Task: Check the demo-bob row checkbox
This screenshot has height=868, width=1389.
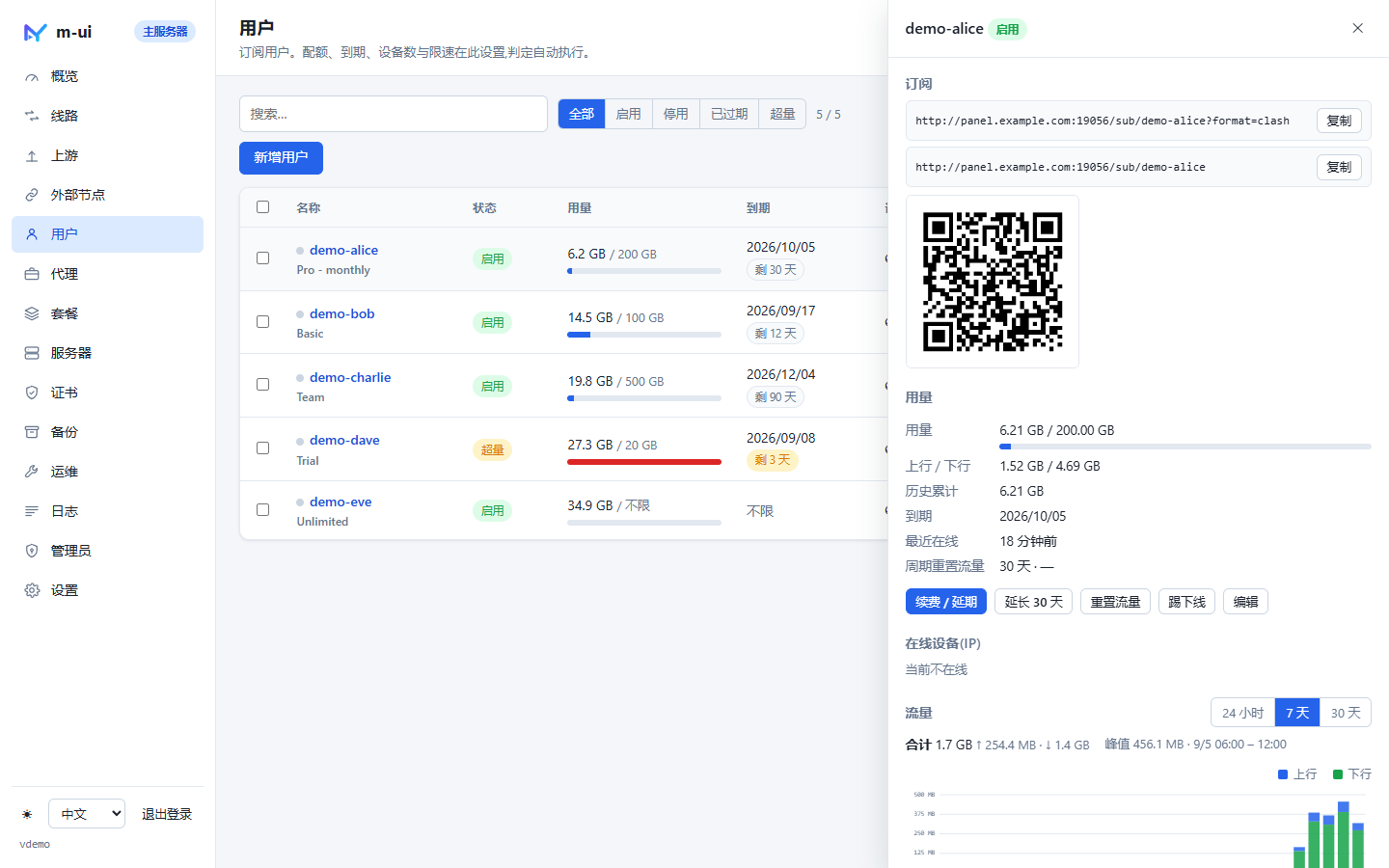Action: pos(262,321)
